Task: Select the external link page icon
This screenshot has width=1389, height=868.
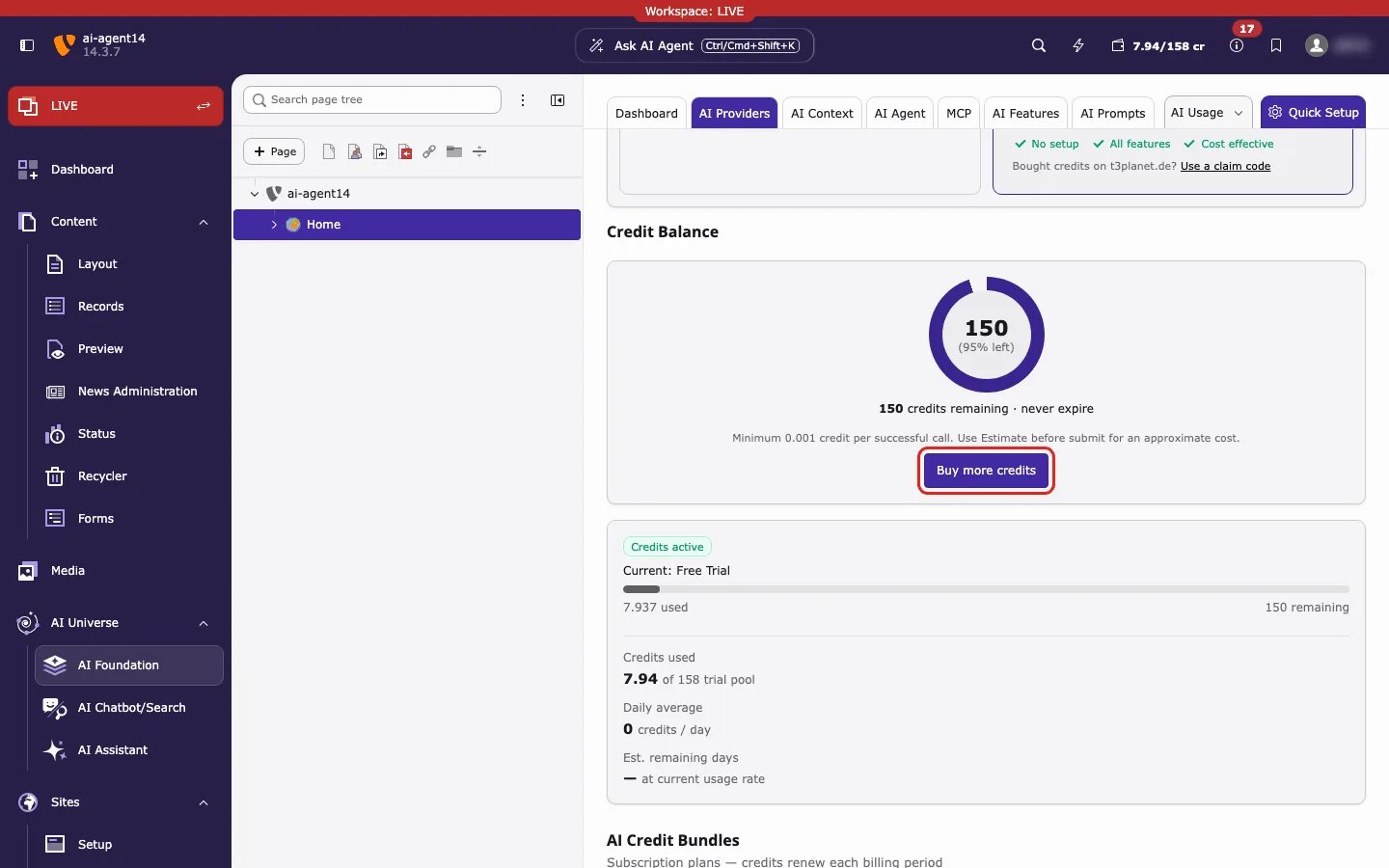Action: pos(429,151)
